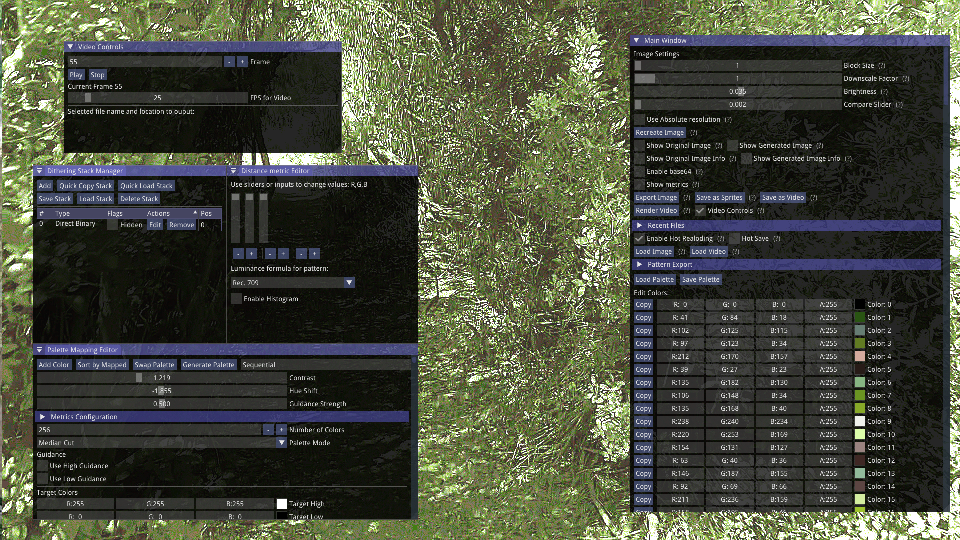
Task: Click the Load Palette button
Action: (x=654, y=279)
